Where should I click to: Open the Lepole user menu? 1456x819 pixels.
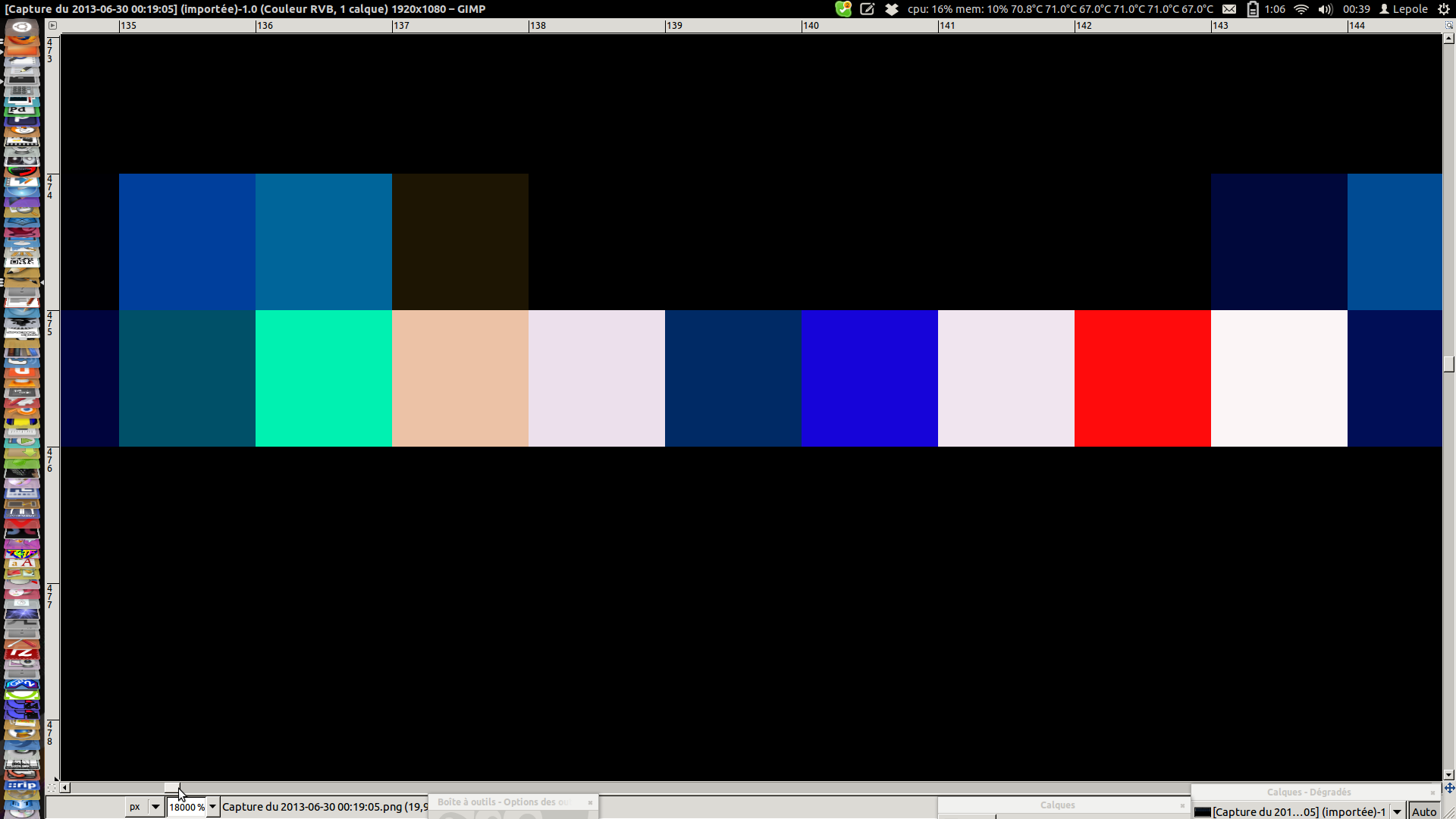coord(1404,9)
